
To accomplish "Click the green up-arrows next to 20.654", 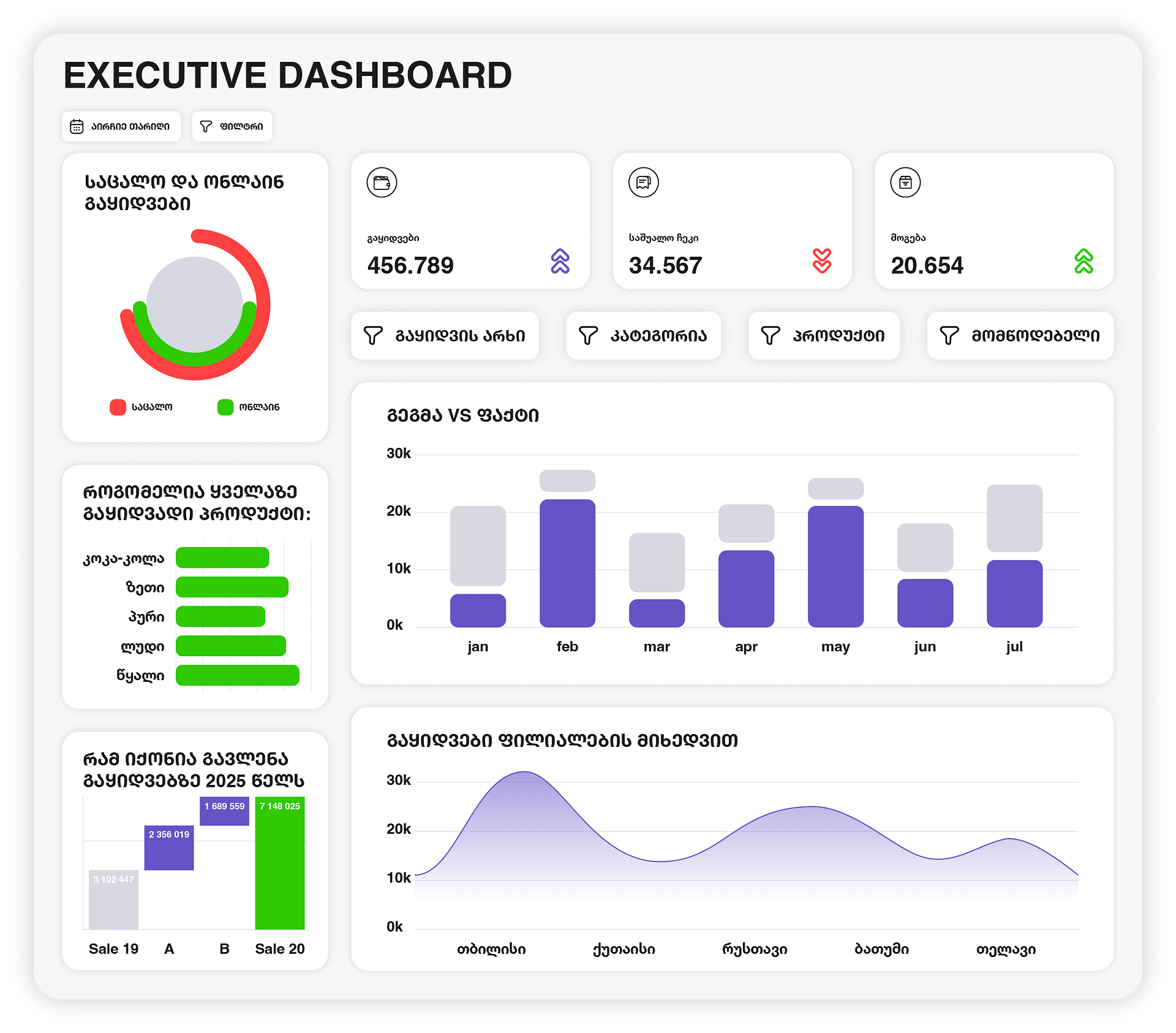I will (x=1084, y=261).
